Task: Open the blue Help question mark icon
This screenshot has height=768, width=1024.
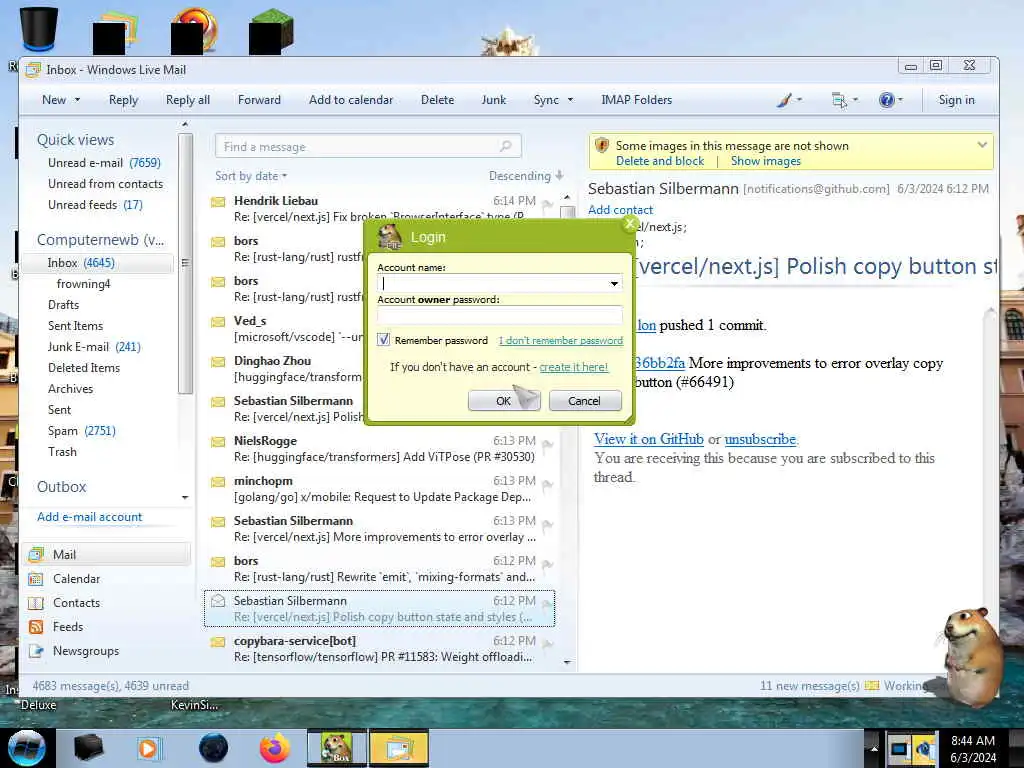Action: click(x=886, y=100)
